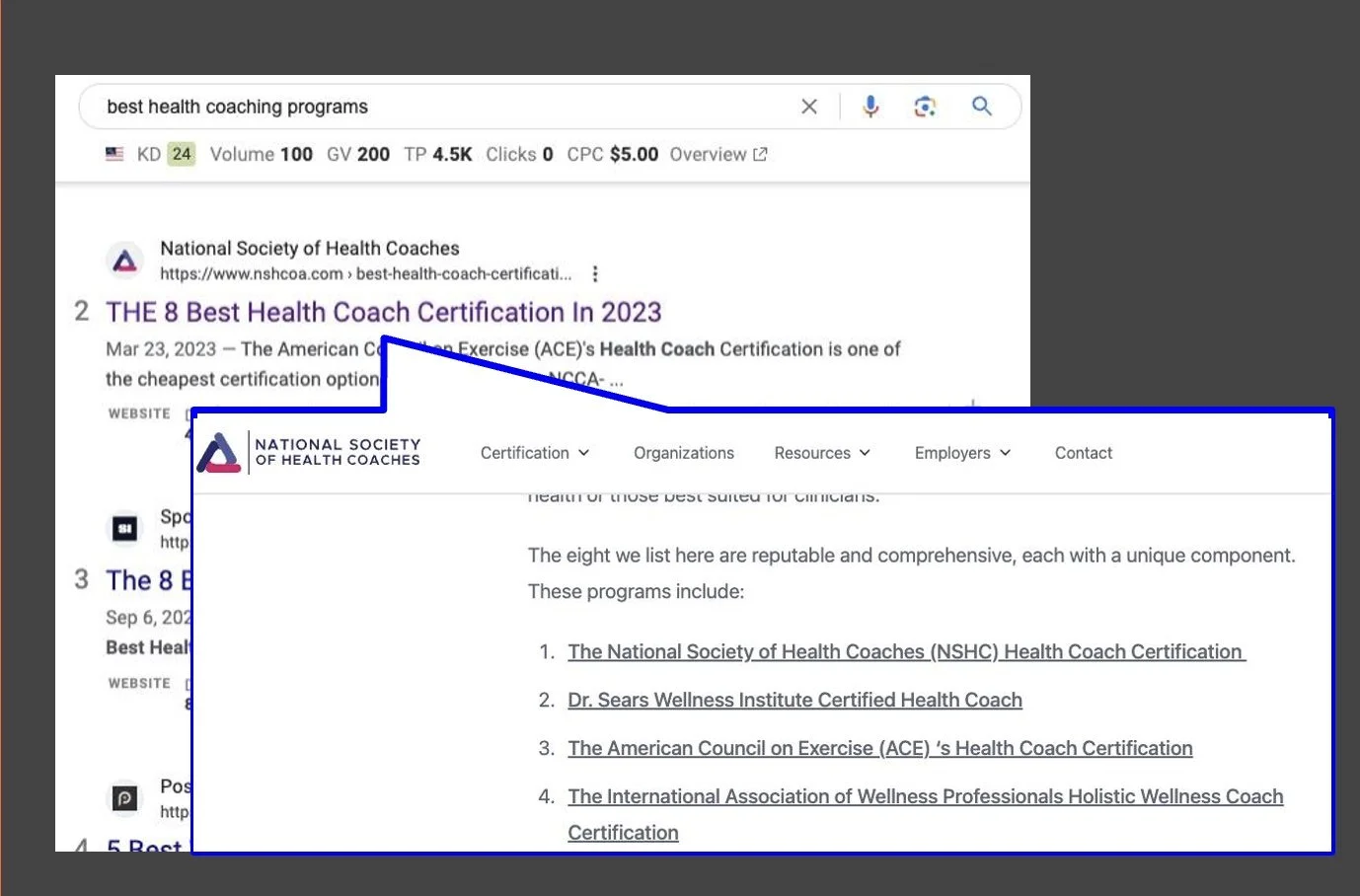Screen dimensions: 1360x896
Task: Click 'National Society of Health Coaches' result site name
Action: pos(310,248)
